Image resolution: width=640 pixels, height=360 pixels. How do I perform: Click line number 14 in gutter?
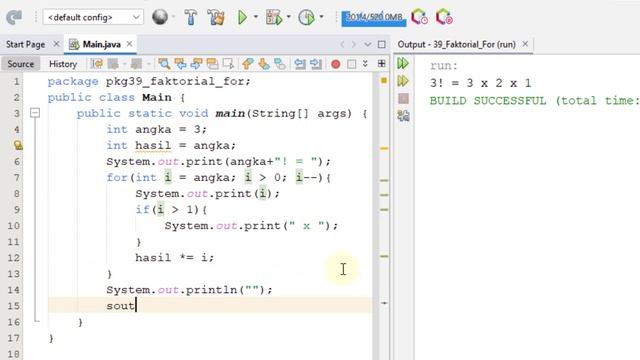13,290
